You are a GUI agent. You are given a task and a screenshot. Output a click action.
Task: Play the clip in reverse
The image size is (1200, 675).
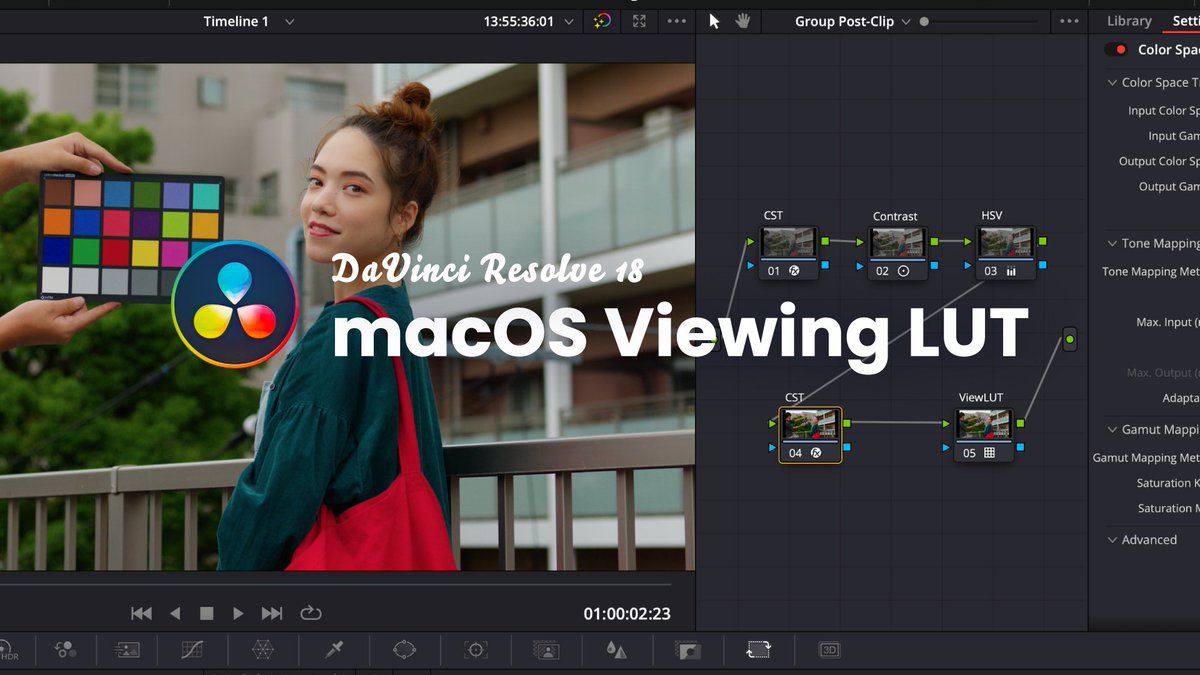click(x=175, y=613)
